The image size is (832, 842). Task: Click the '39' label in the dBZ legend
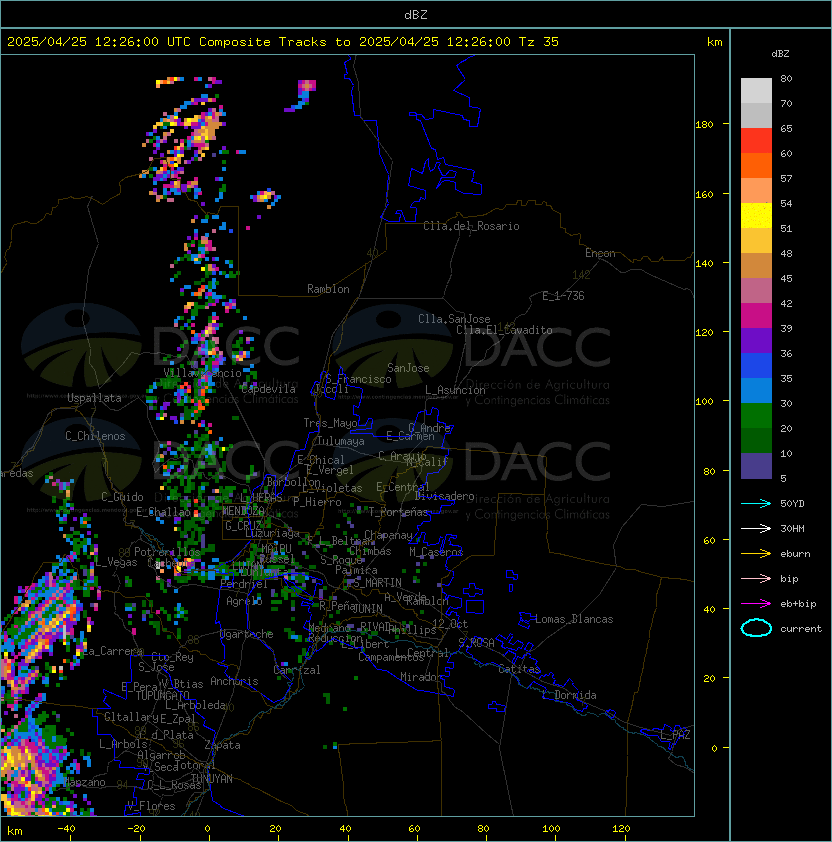click(x=786, y=329)
